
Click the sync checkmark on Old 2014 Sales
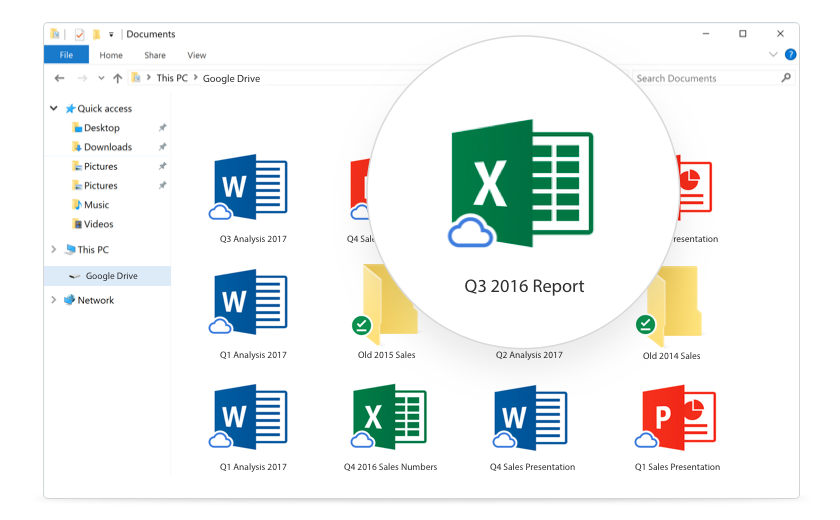point(646,325)
